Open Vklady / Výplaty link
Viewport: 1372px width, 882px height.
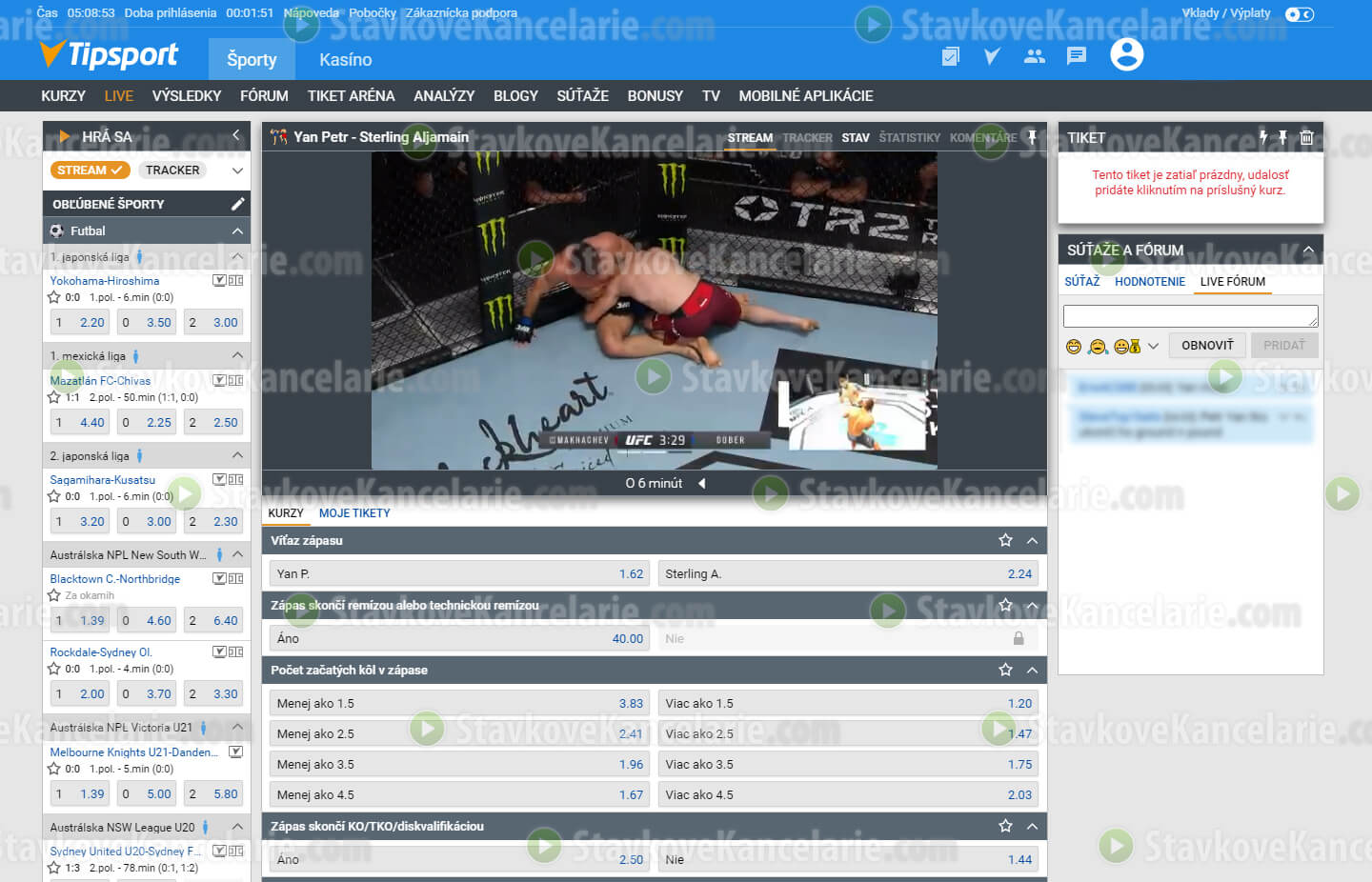click(1225, 13)
